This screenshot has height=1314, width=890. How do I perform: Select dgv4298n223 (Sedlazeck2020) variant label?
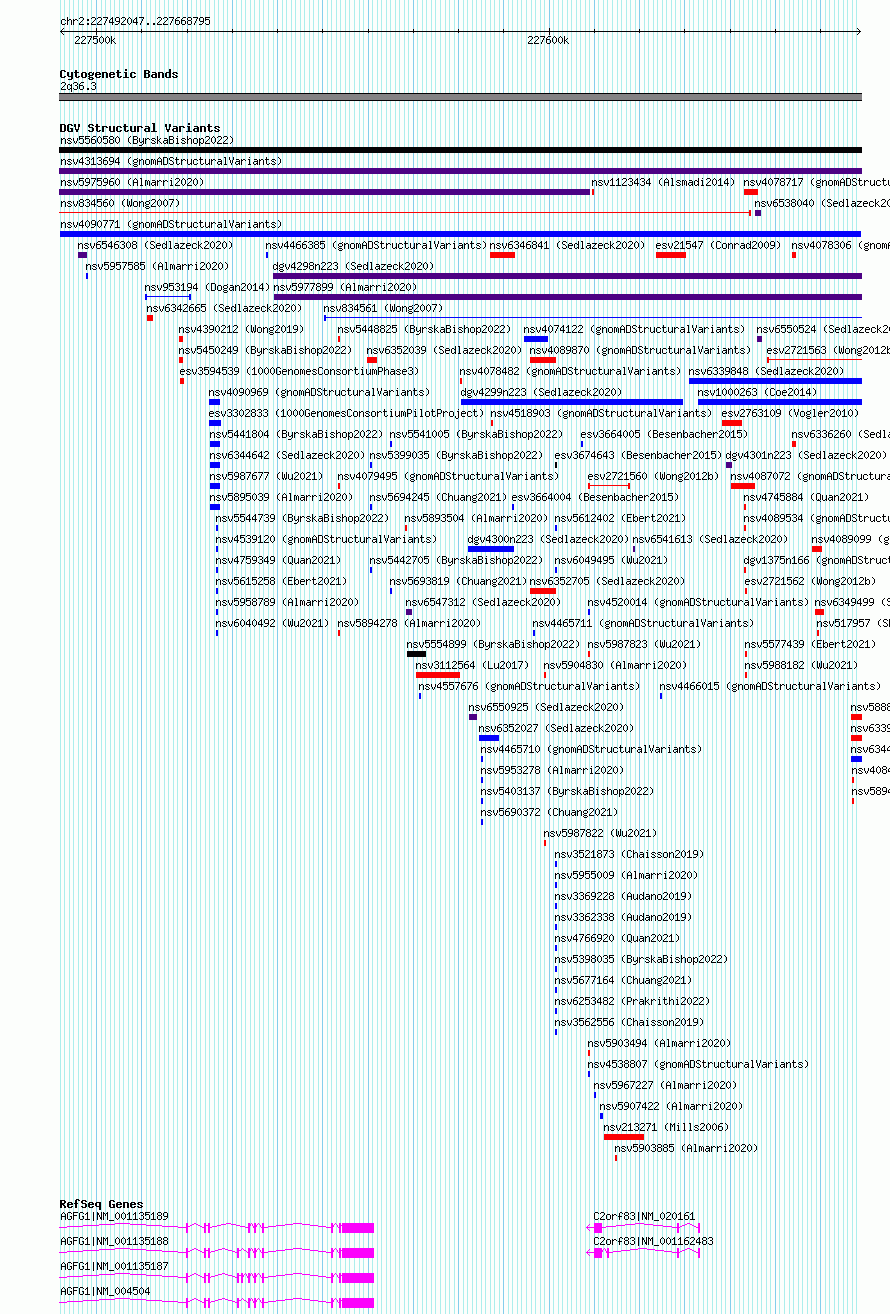[354, 266]
